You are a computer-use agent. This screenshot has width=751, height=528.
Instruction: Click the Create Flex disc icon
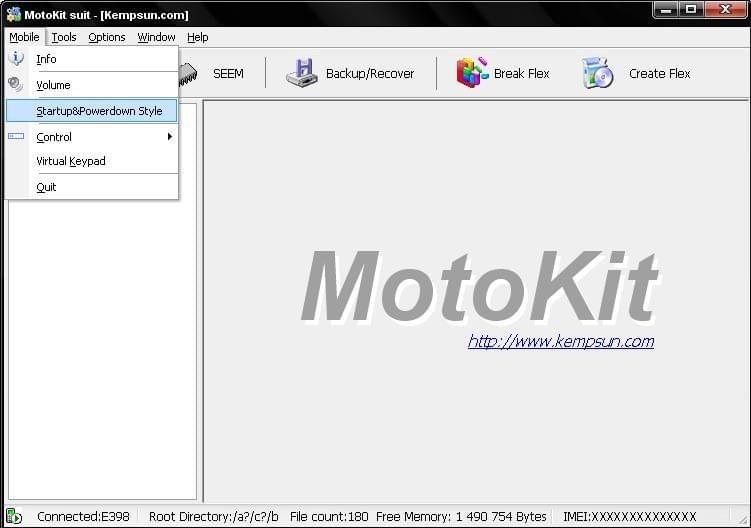[597, 73]
